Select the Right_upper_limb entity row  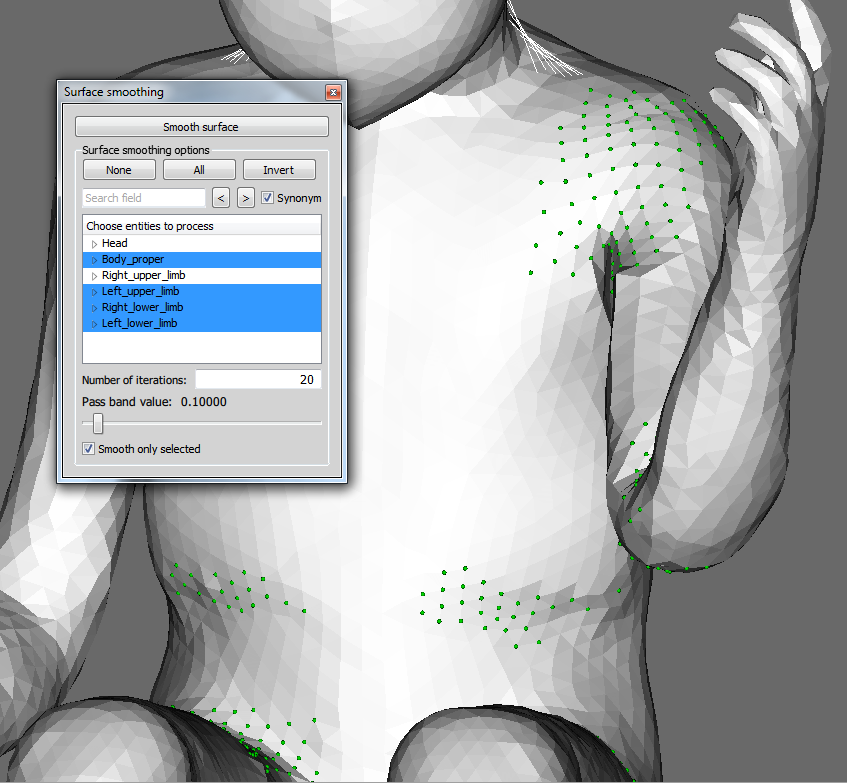pos(202,275)
